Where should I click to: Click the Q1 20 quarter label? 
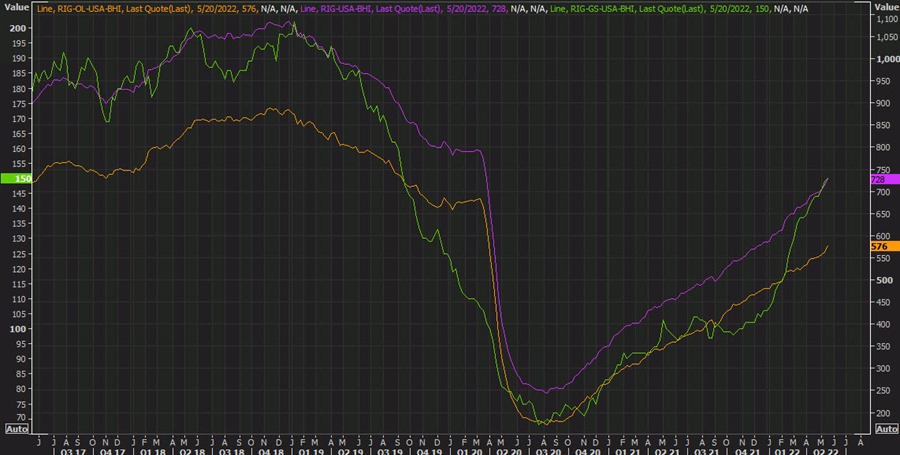coord(469,451)
